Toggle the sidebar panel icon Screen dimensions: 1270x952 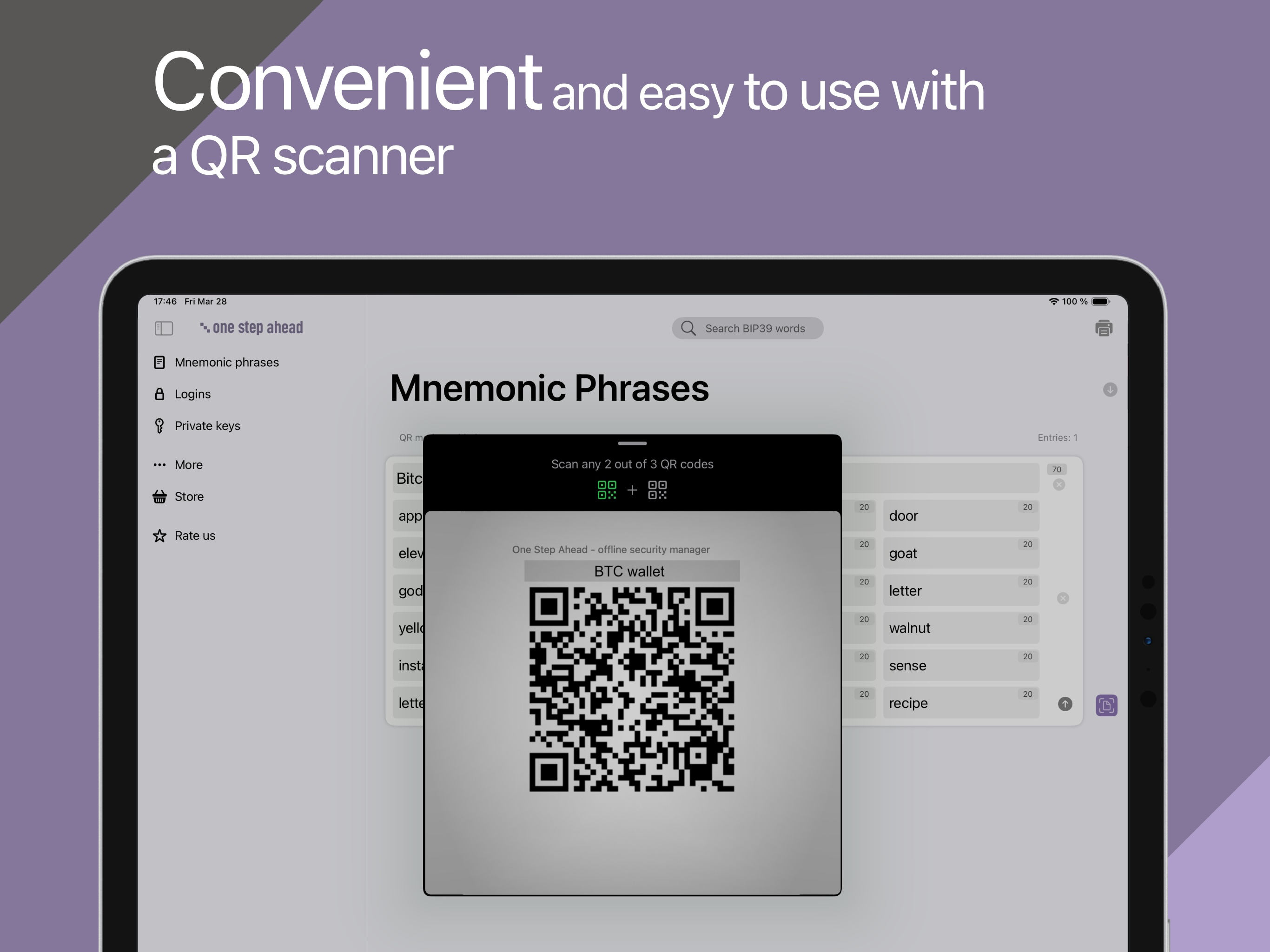tap(164, 329)
